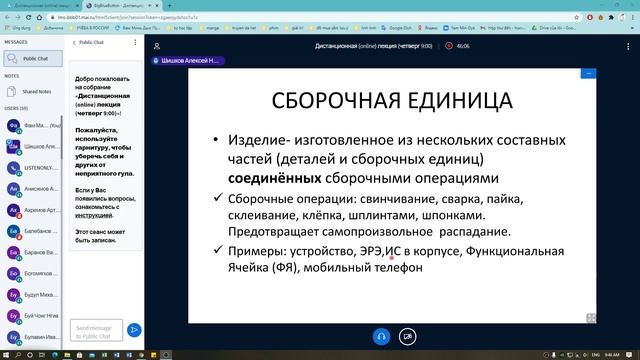Screen dimensions: 640x360
Task: Select user Будул Миха... in list
Action: click(x=33, y=295)
